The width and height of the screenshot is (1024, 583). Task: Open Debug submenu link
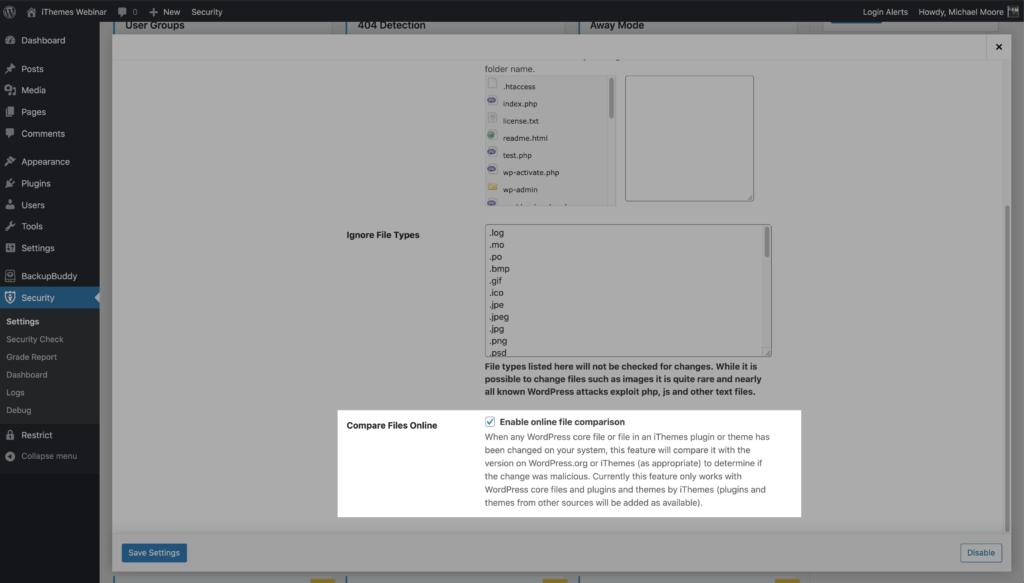18,410
